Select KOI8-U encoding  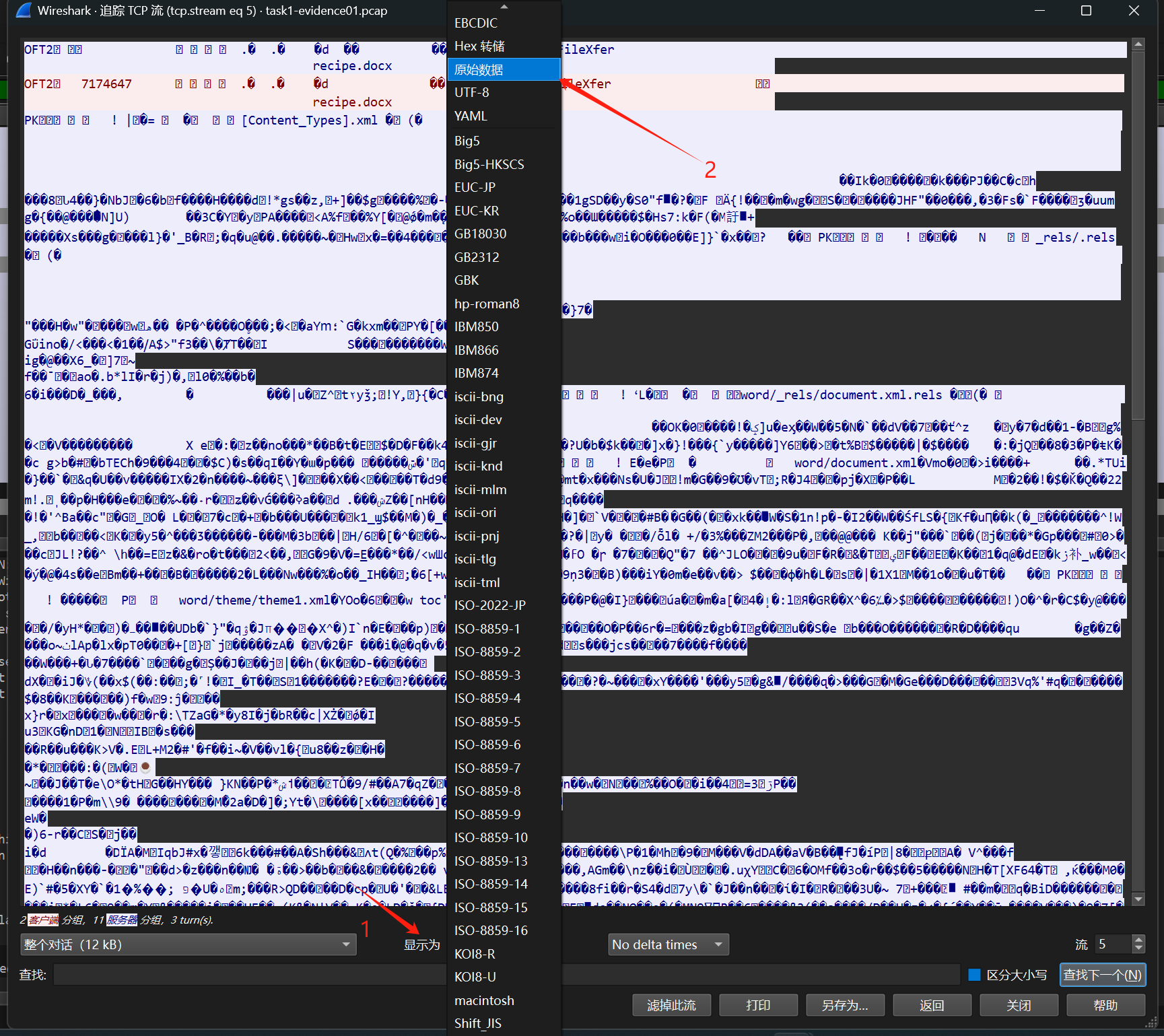[504, 977]
